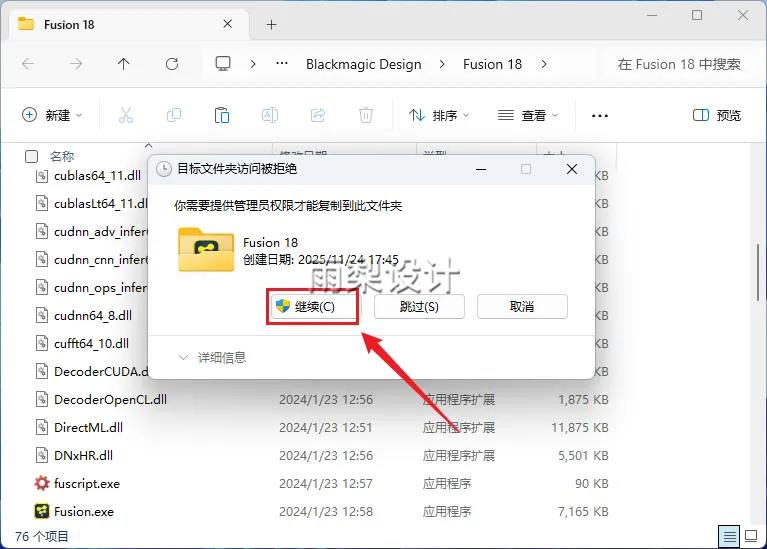Image resolution: width=767 pixels, height=549 pixels.
Task: Open the toolbar See more menu
Action: click(600, 116)
